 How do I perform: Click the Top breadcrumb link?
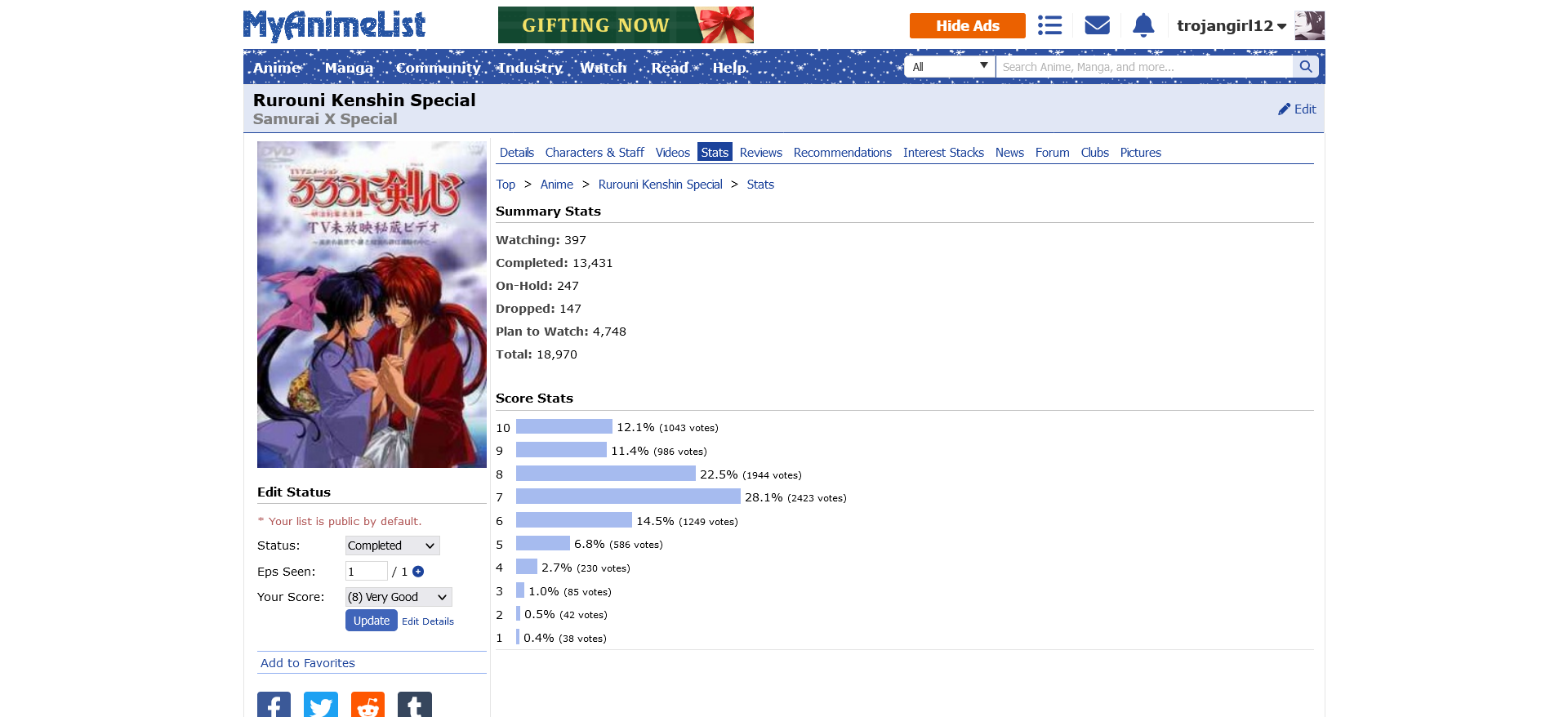(506, 185)
